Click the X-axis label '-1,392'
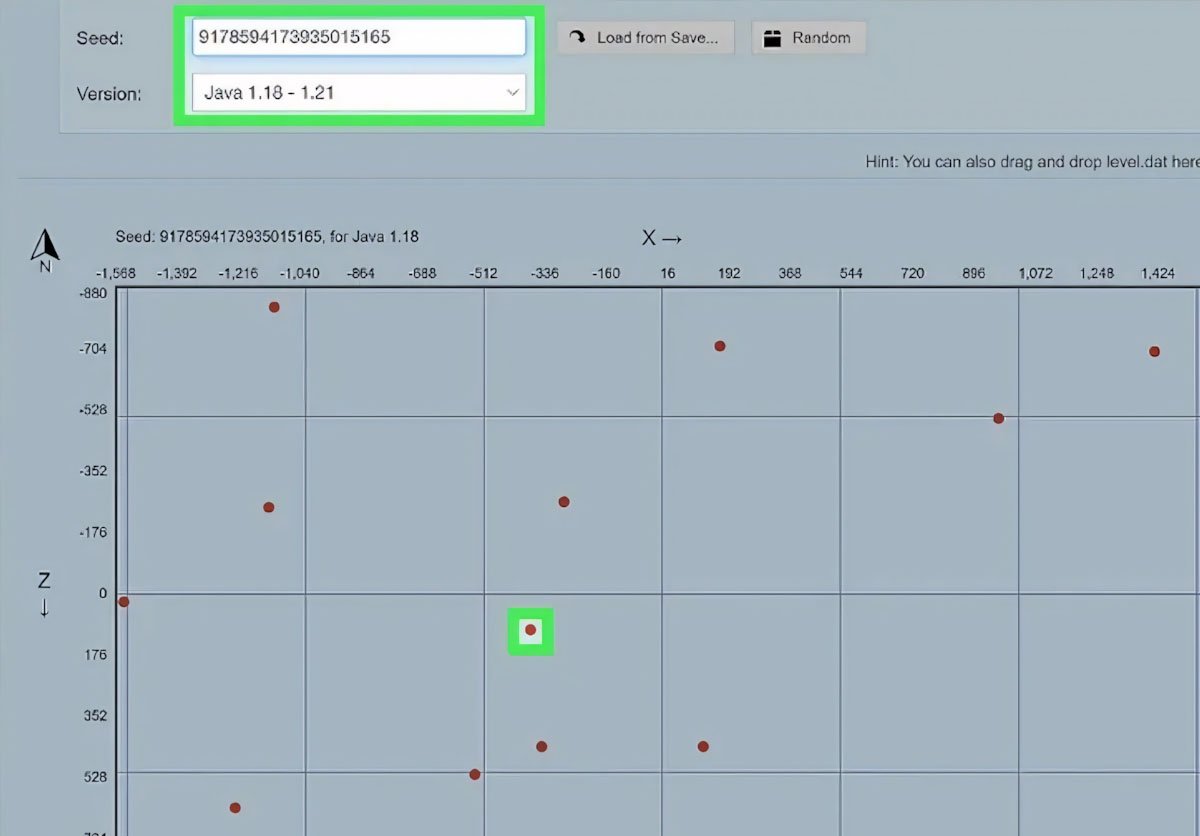The image size is (1200, 836). [x=177, y=273]
